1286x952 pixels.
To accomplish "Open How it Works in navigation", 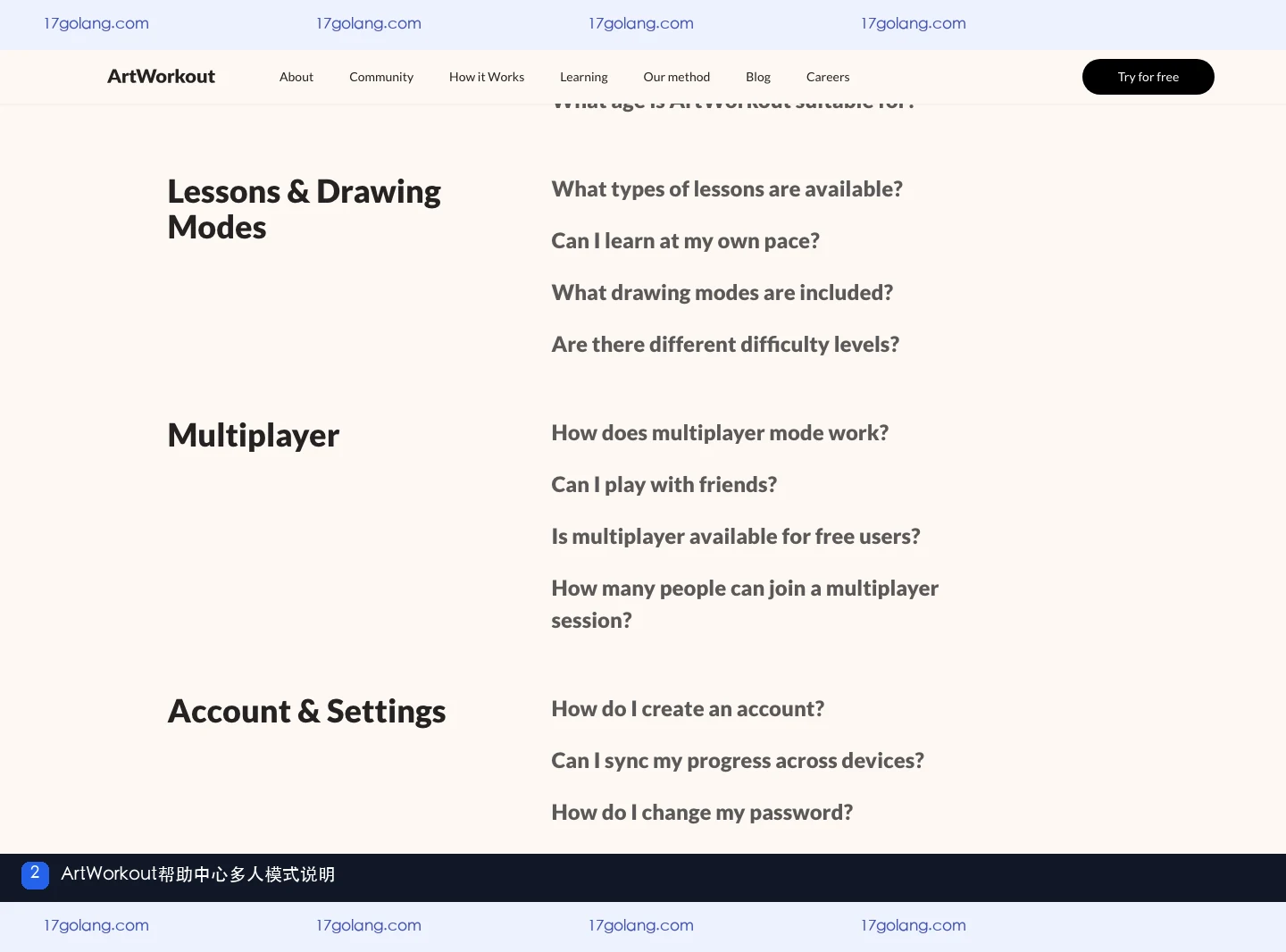I will point(487,77).
